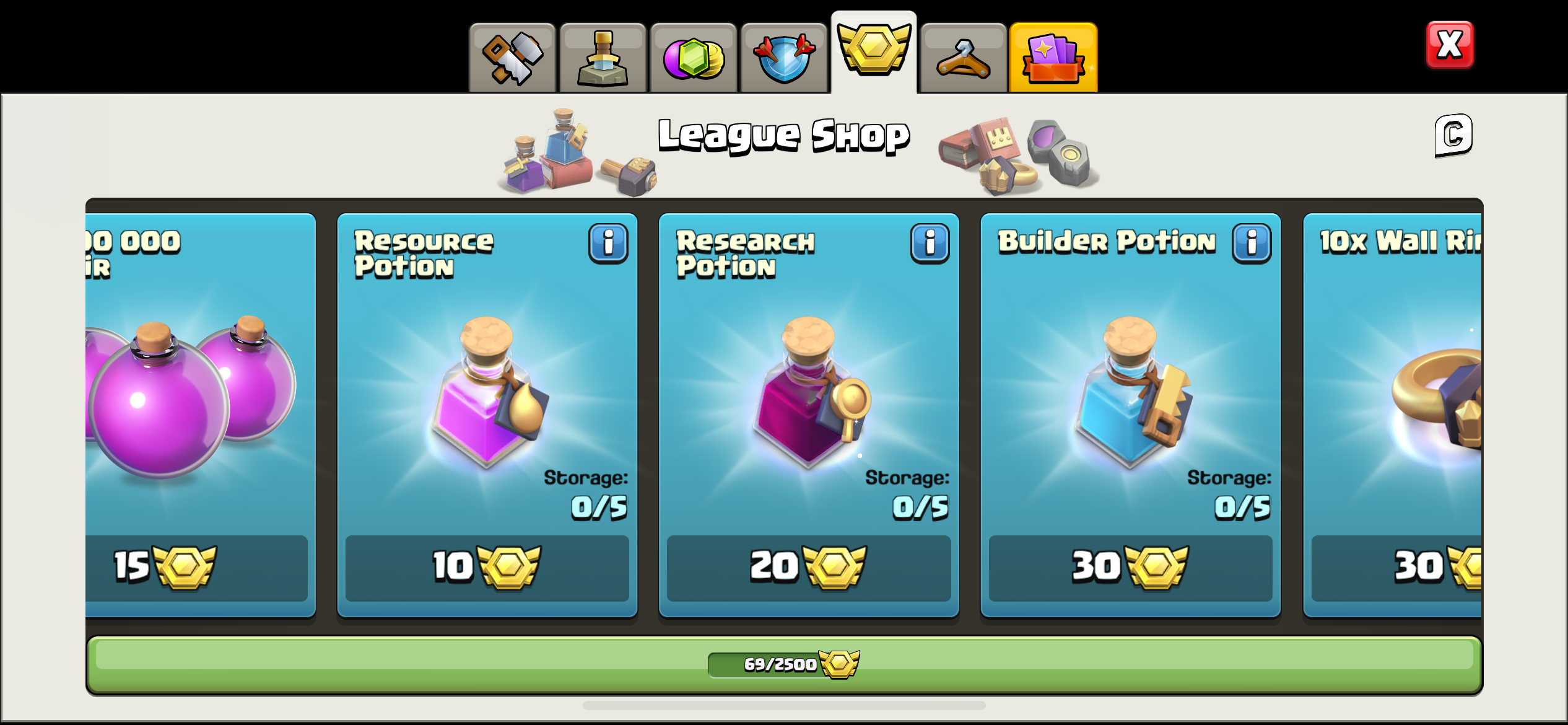Viewport: 1568px width, 725px height.
Task: Close the shop with red X
Action: pyautogui.click(x=1450, y=45)
